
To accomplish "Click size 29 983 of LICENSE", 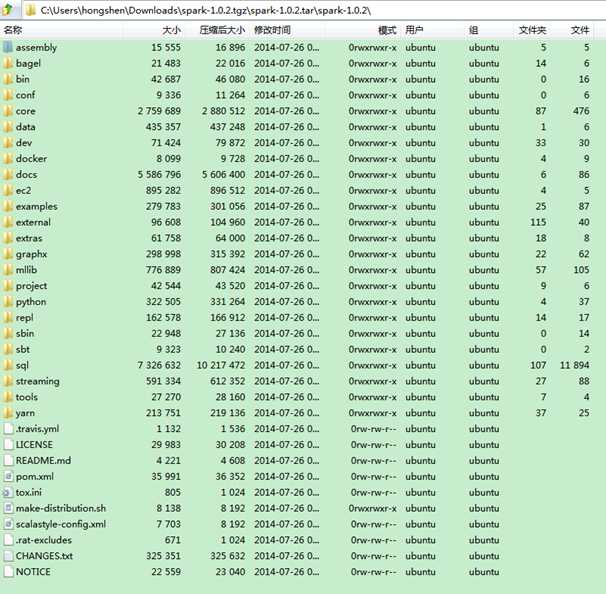I will pos(166,444).
